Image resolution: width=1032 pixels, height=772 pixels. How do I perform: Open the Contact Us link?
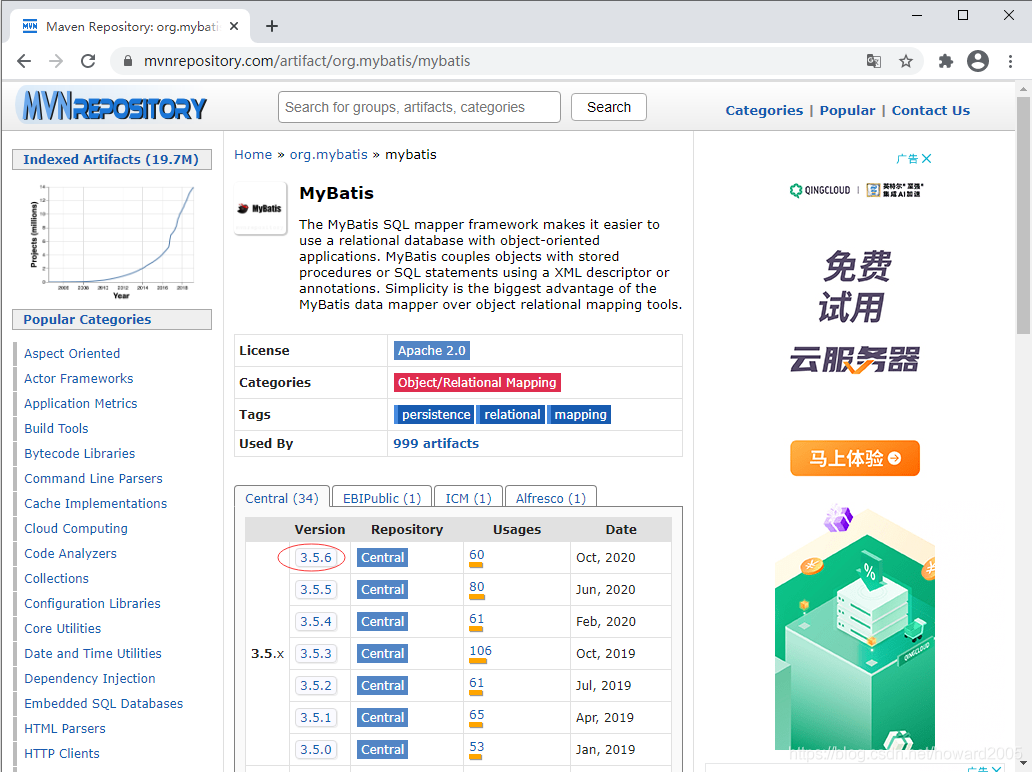click(931, 111)
